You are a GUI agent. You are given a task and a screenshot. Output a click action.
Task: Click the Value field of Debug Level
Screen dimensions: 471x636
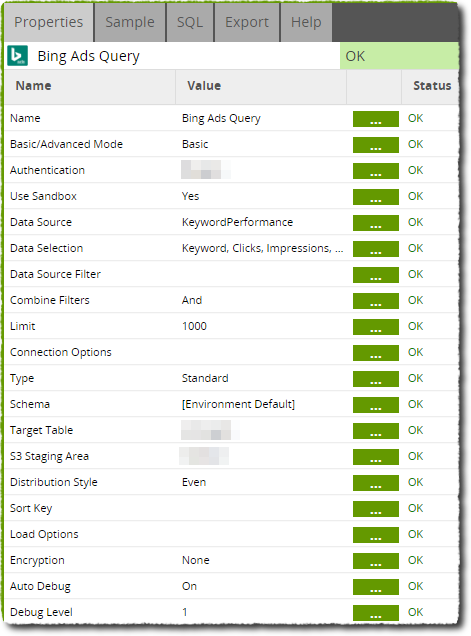(x=260, y=612)
